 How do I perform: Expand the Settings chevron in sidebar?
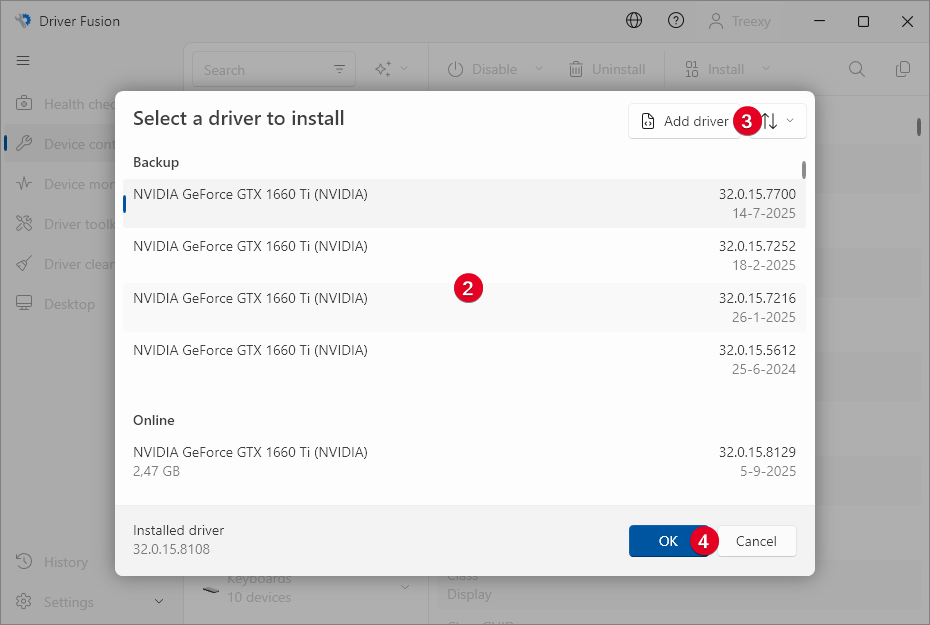click(x=159, y=602)
